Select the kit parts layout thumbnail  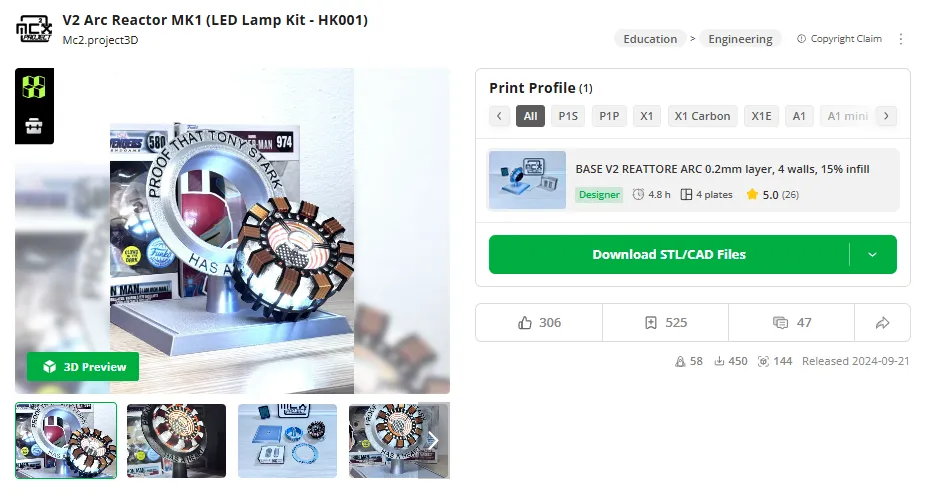[288, 441]
